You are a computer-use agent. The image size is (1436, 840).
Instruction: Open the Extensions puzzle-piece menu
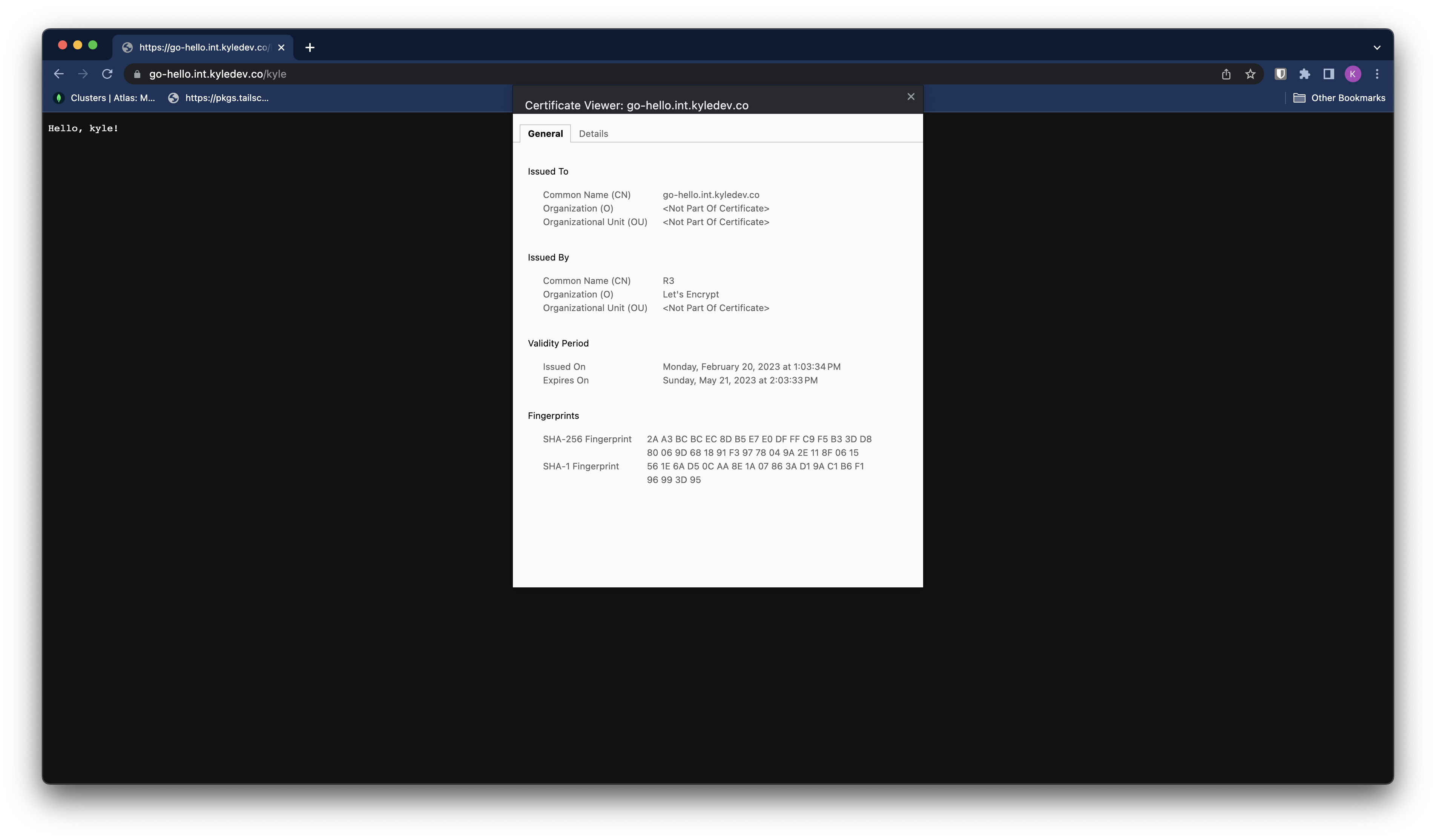pos(1304,74)
